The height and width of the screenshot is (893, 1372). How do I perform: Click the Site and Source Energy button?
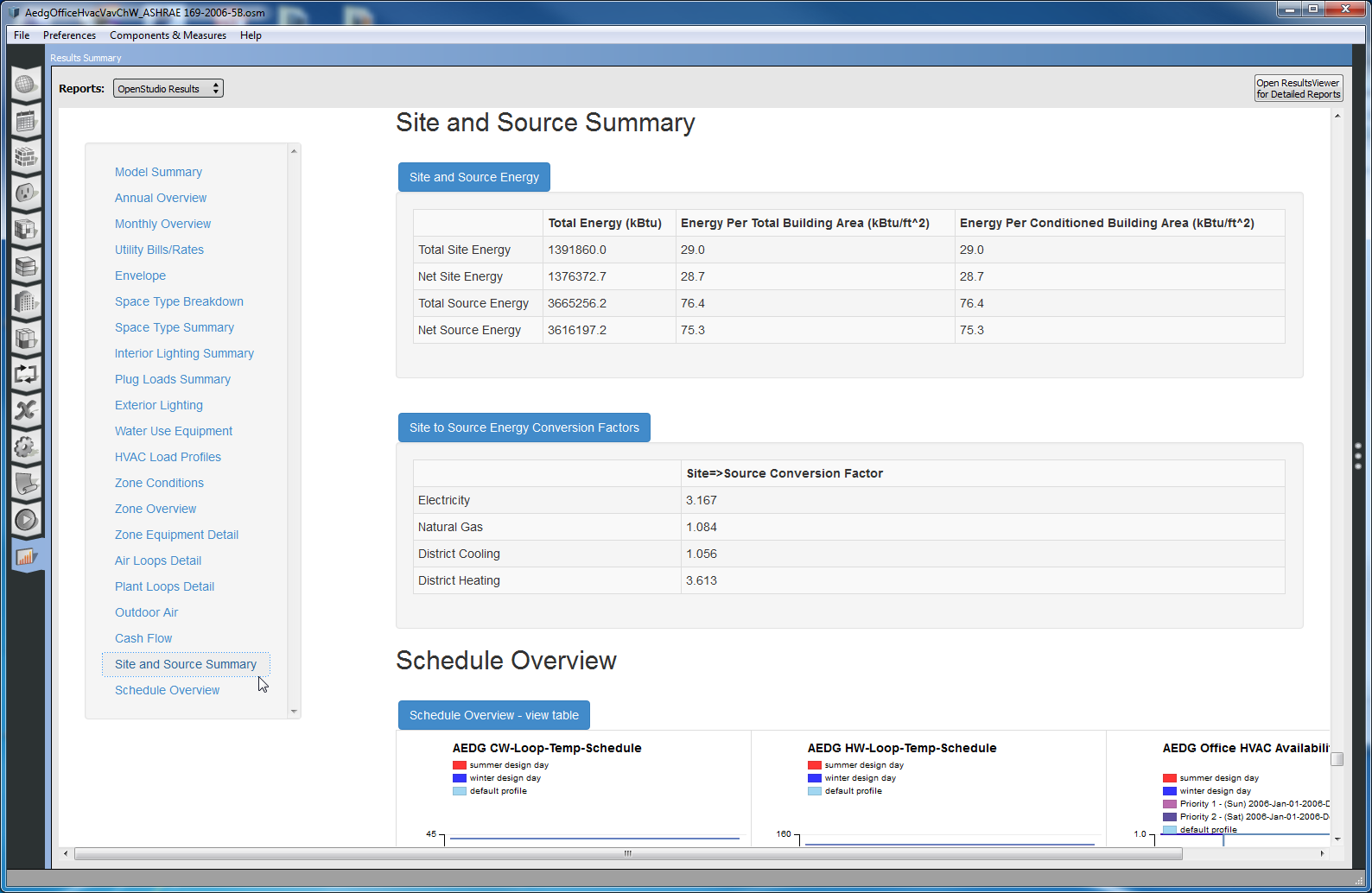pos(474,177)
